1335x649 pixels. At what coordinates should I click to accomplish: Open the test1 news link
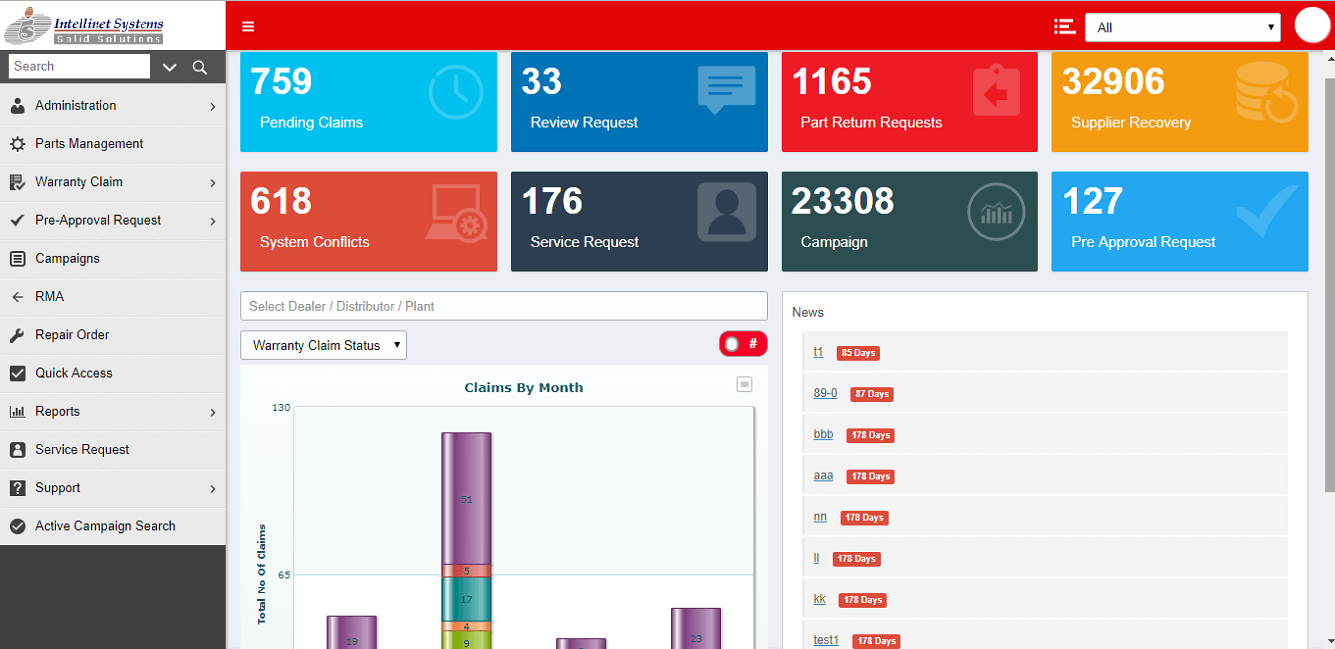pos(826,640)
